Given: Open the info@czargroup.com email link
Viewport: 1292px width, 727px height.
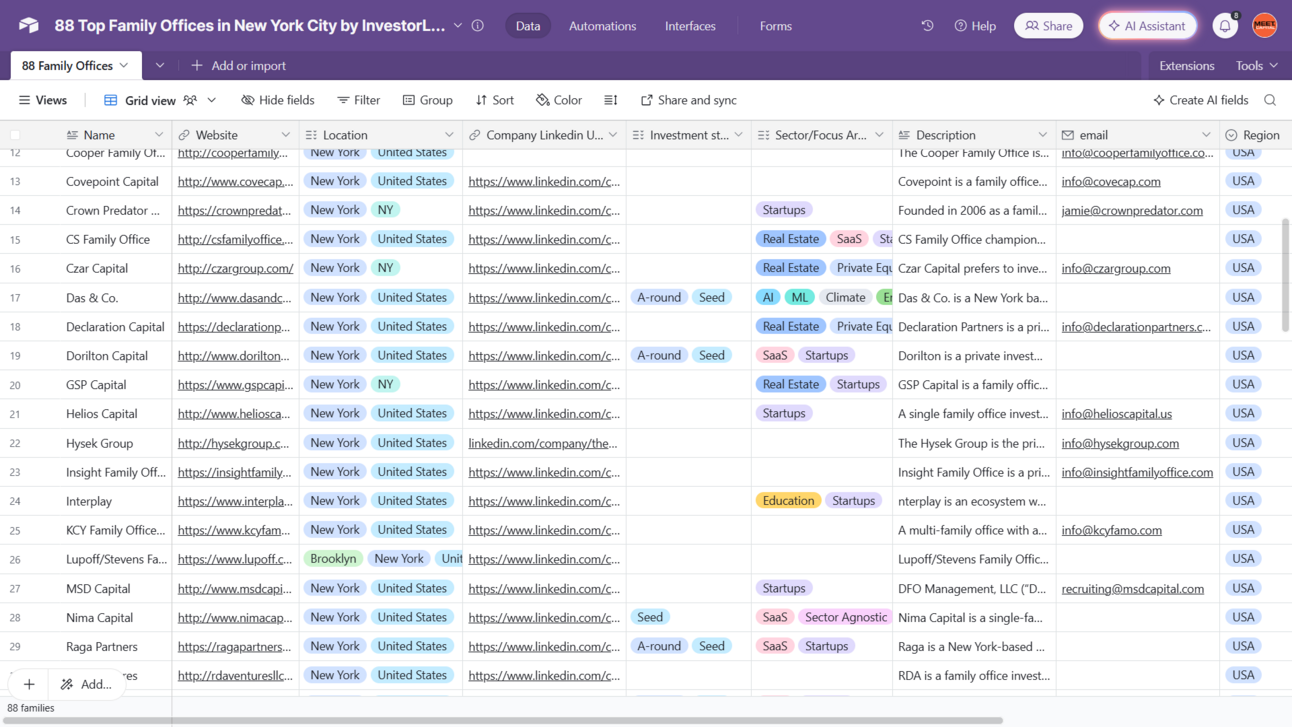Looking at the screenshot, I should click(x=1115, y=268).
